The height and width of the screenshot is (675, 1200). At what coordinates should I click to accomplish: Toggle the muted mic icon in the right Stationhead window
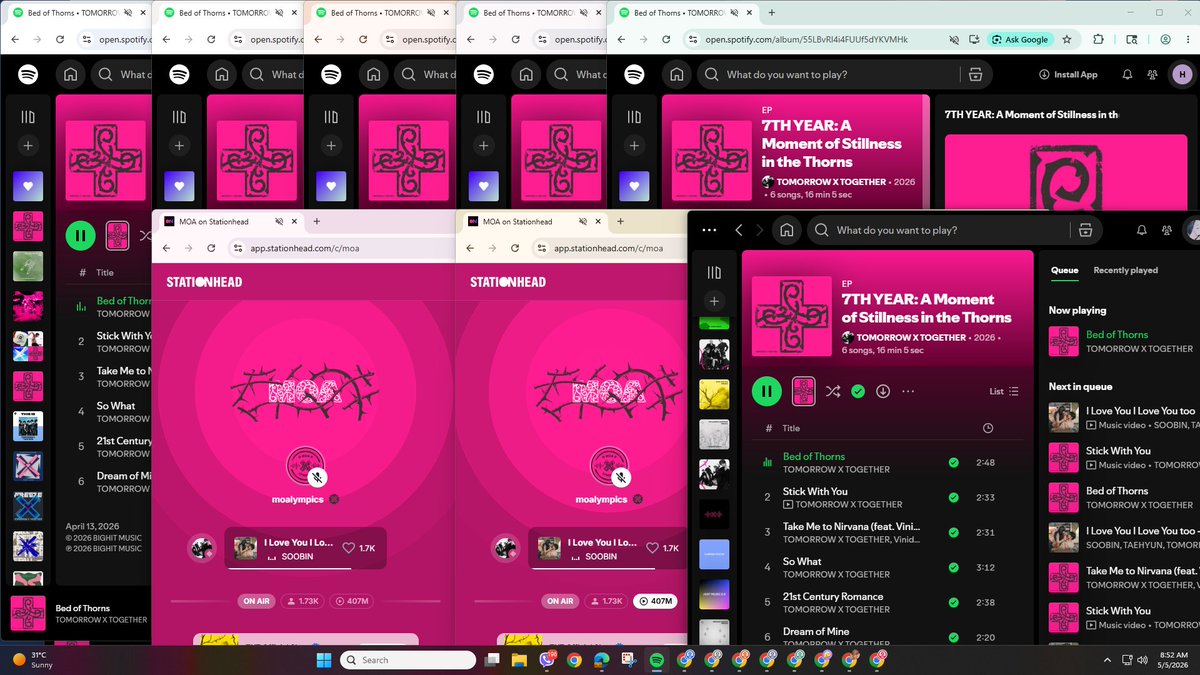point(621,478)
